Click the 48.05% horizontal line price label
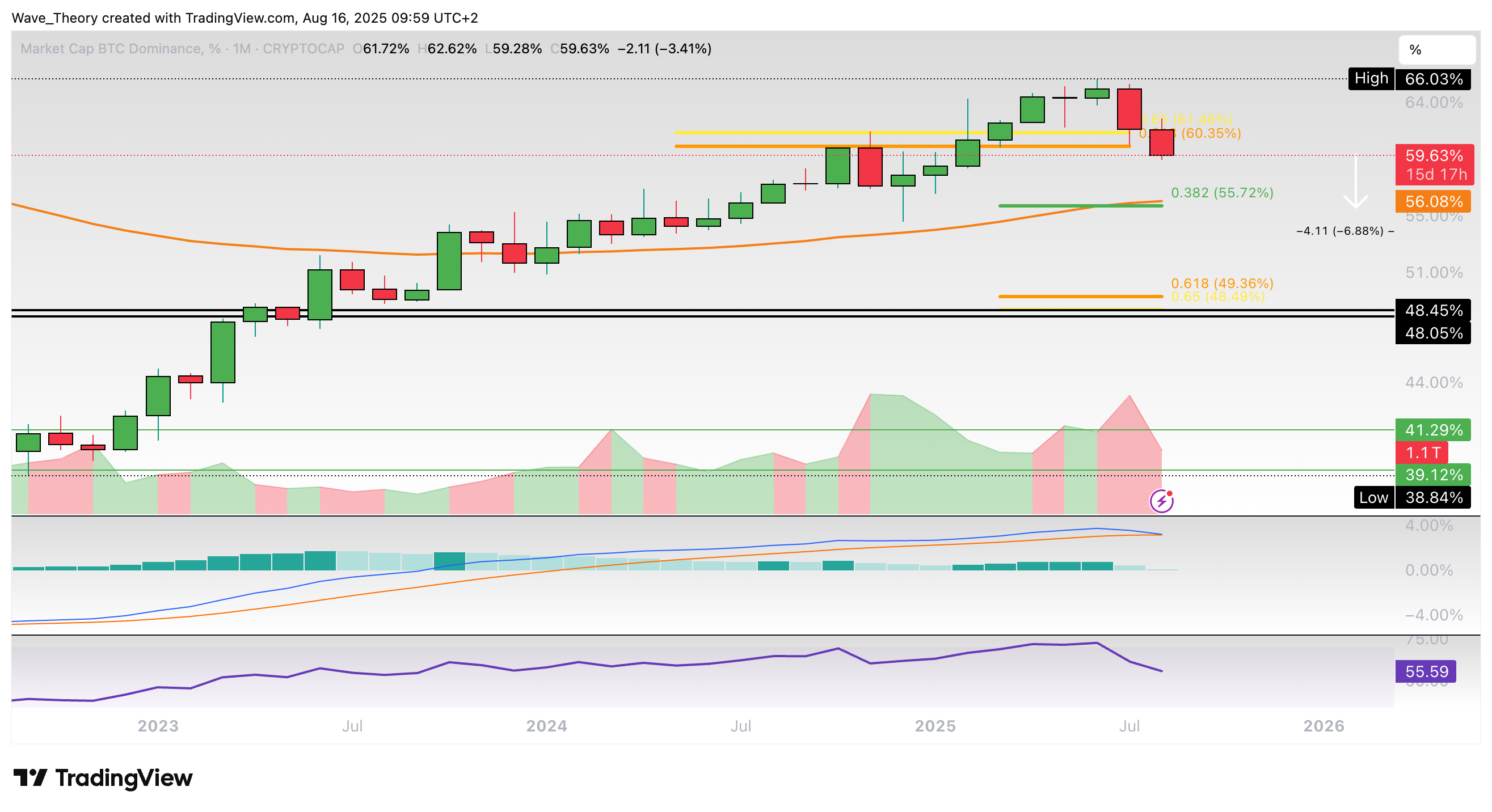Screen dimensions: 1492x812 1433,333
